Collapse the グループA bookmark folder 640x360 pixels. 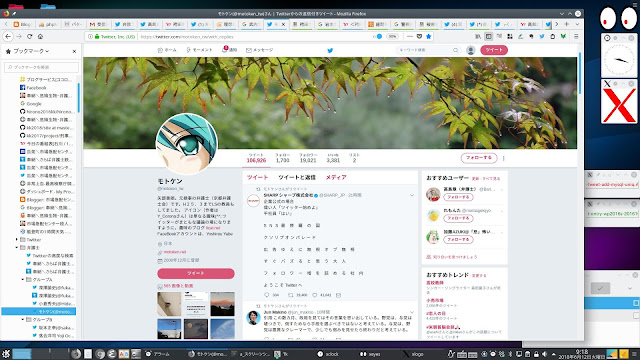[23, 280]
